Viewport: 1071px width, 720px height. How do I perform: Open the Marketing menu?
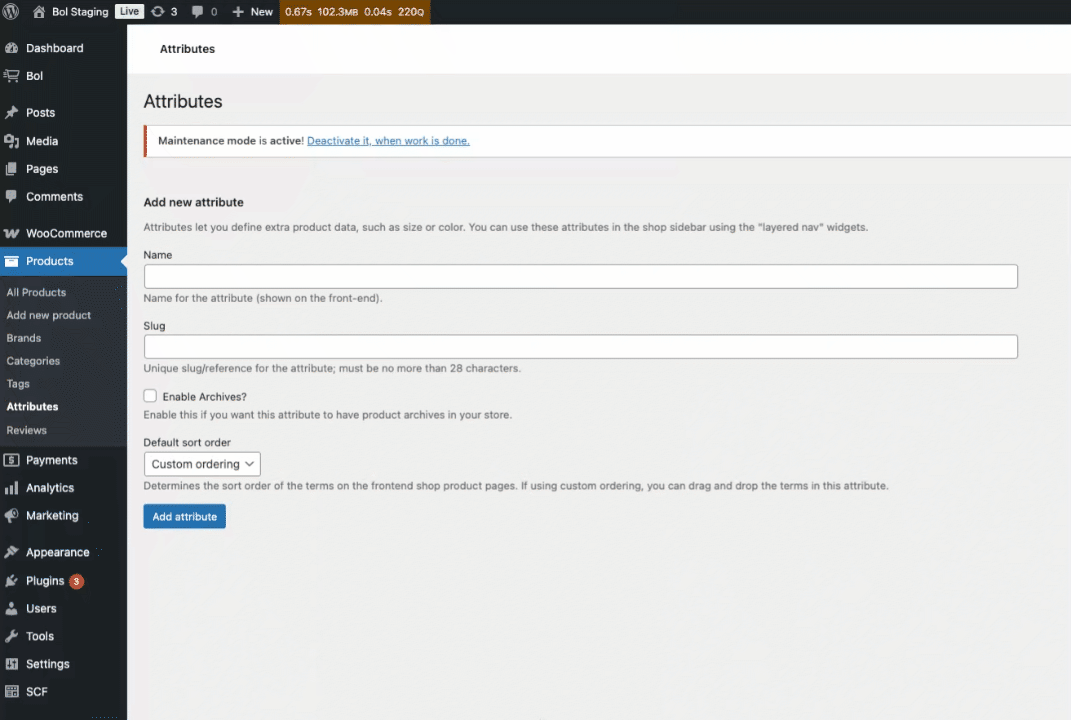tap(52, 516)
